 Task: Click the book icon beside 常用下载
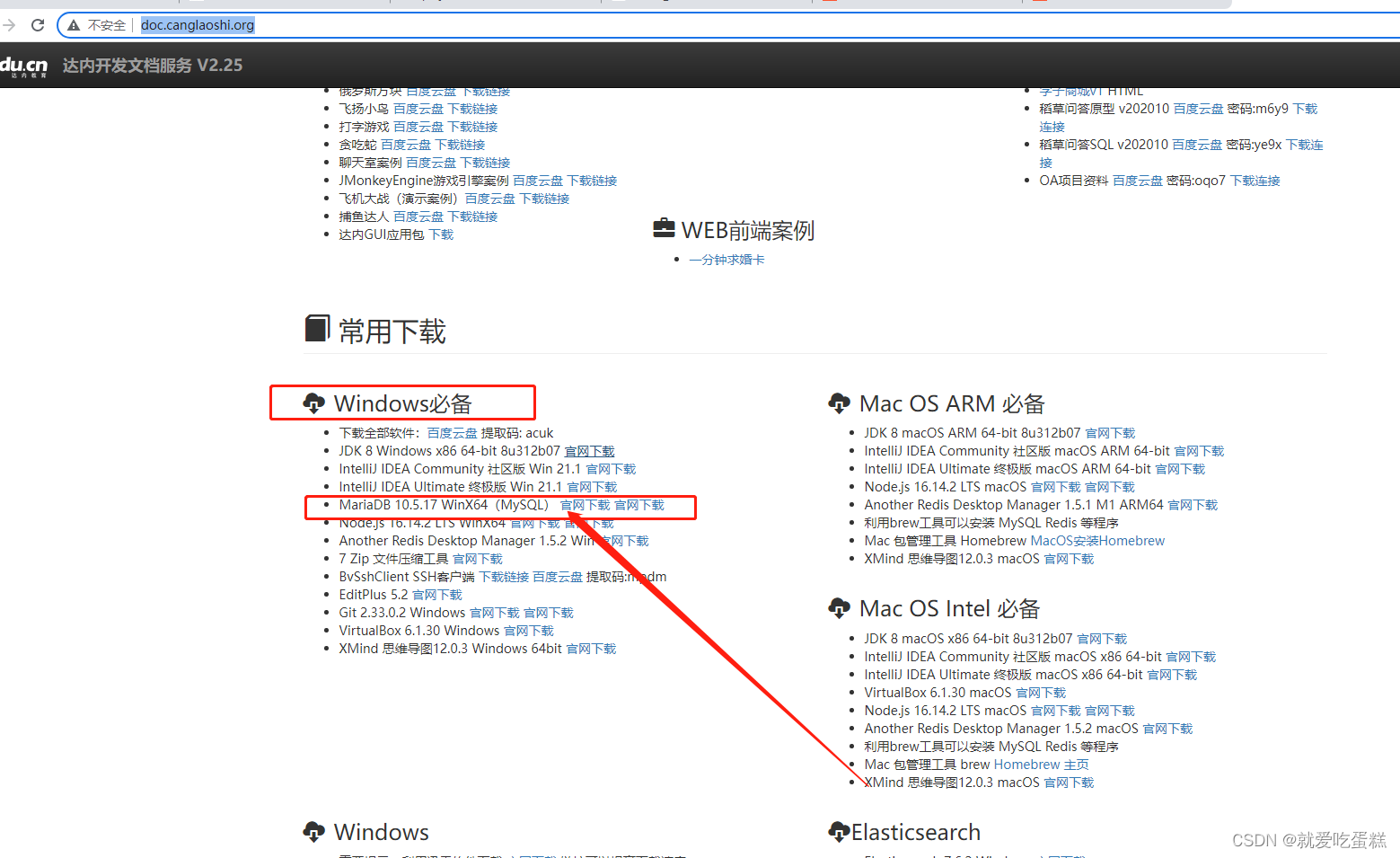coord(317,328)
